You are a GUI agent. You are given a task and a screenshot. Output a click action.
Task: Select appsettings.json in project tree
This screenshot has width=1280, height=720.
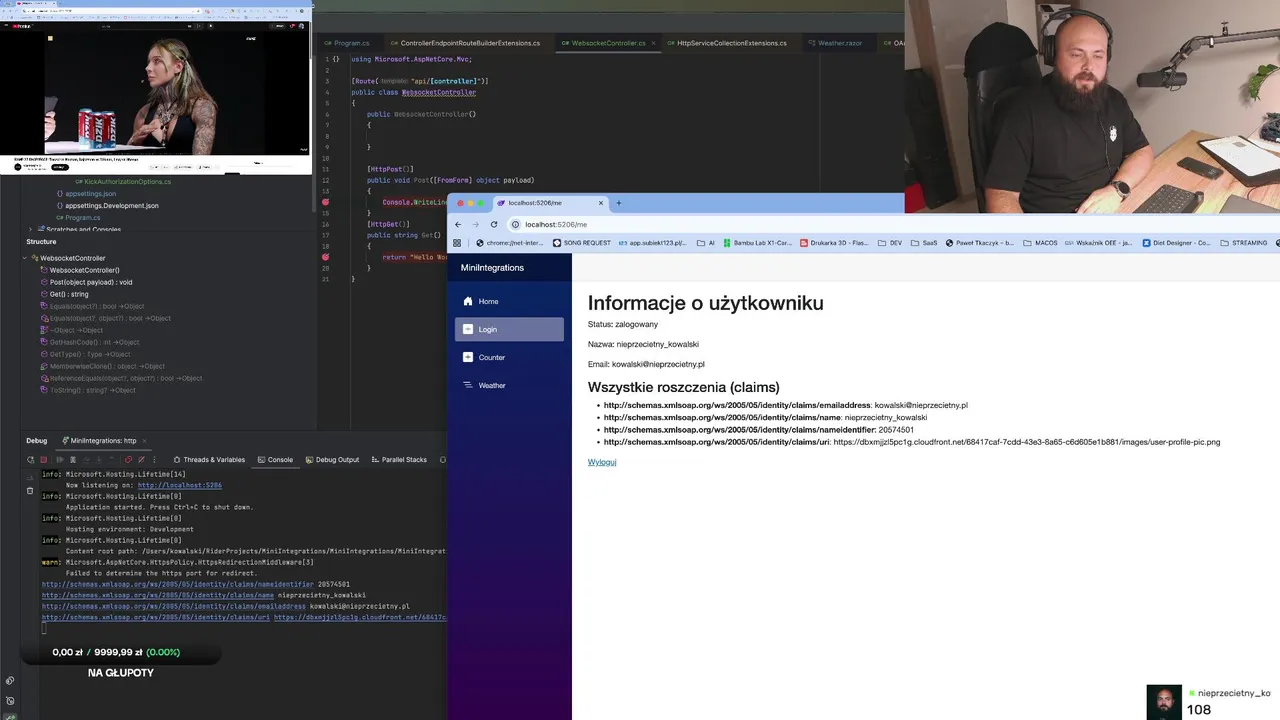85,194
